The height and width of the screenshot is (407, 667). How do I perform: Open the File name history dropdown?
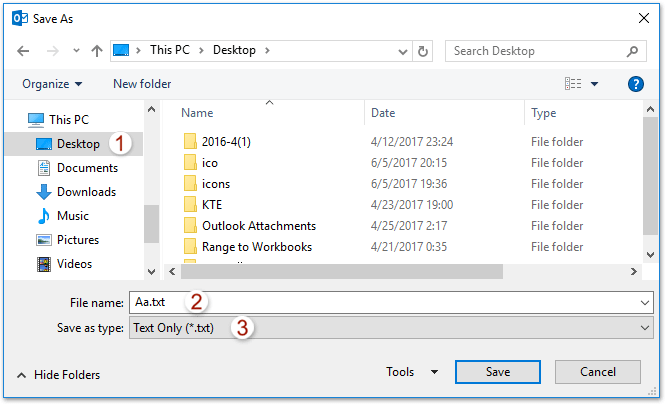click(645, 302)
